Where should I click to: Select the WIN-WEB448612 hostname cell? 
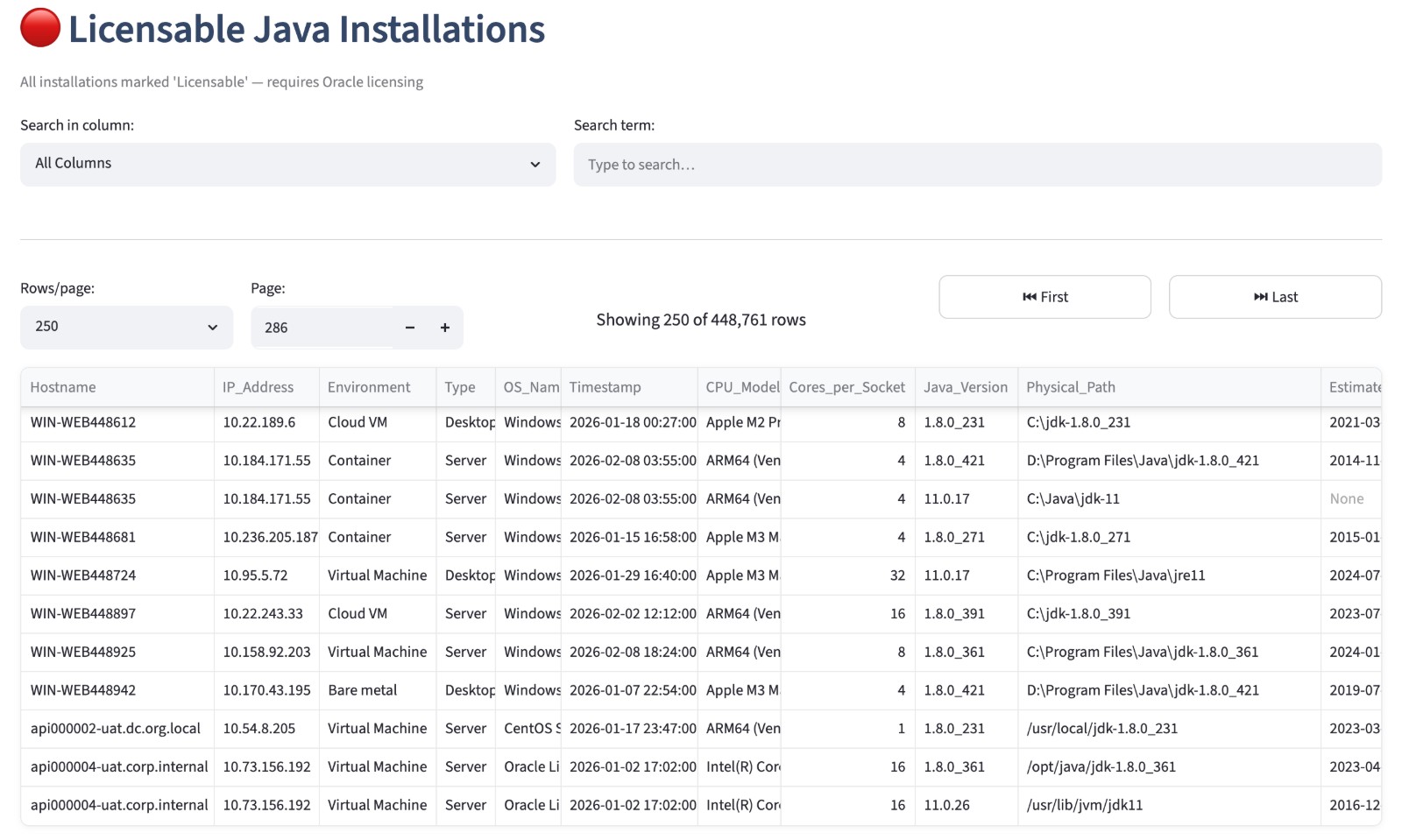click(117, 422)
